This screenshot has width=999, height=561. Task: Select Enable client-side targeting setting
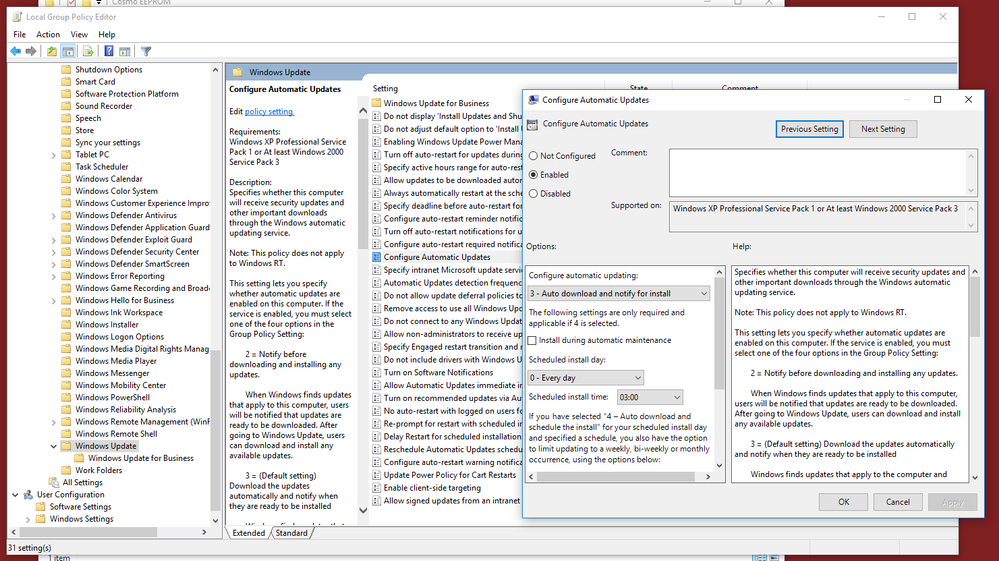point(432,488)
